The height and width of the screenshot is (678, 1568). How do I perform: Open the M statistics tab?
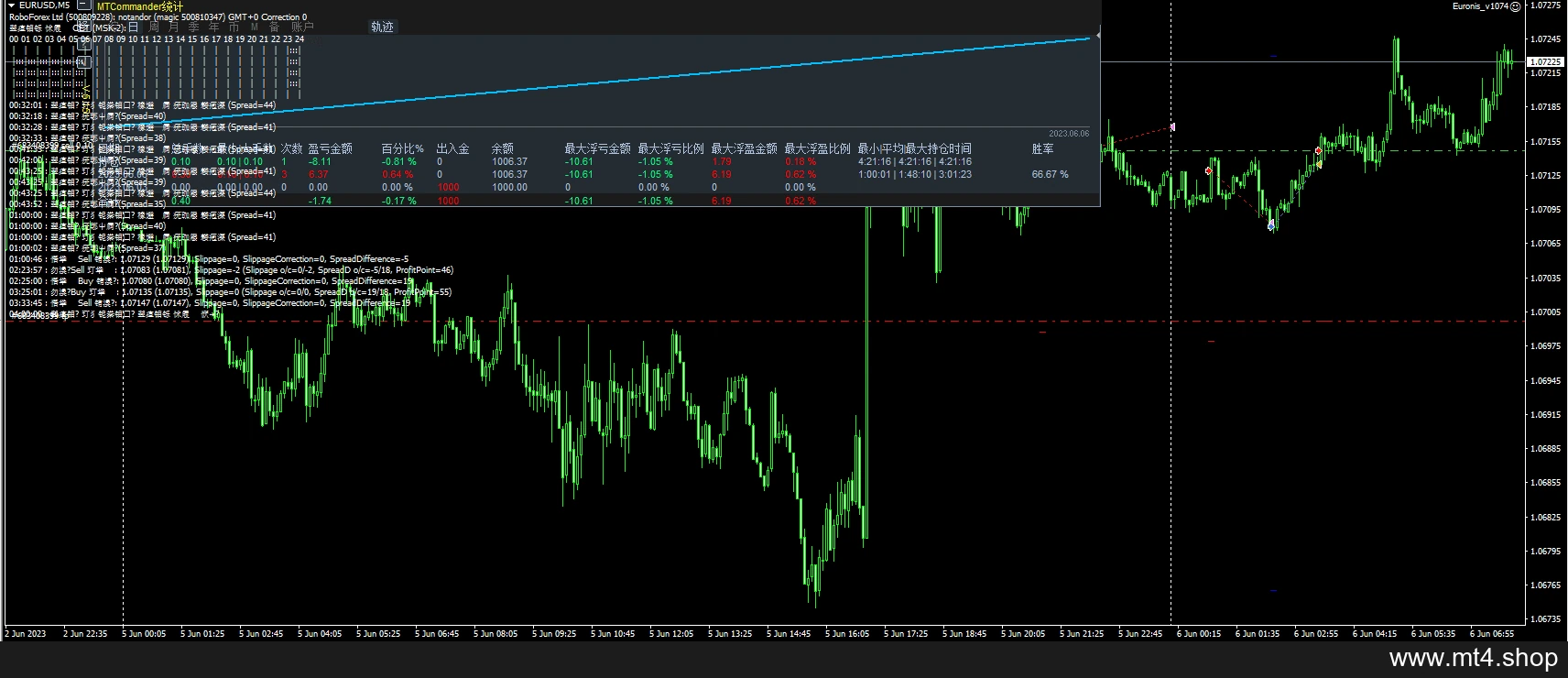(255, 27)
